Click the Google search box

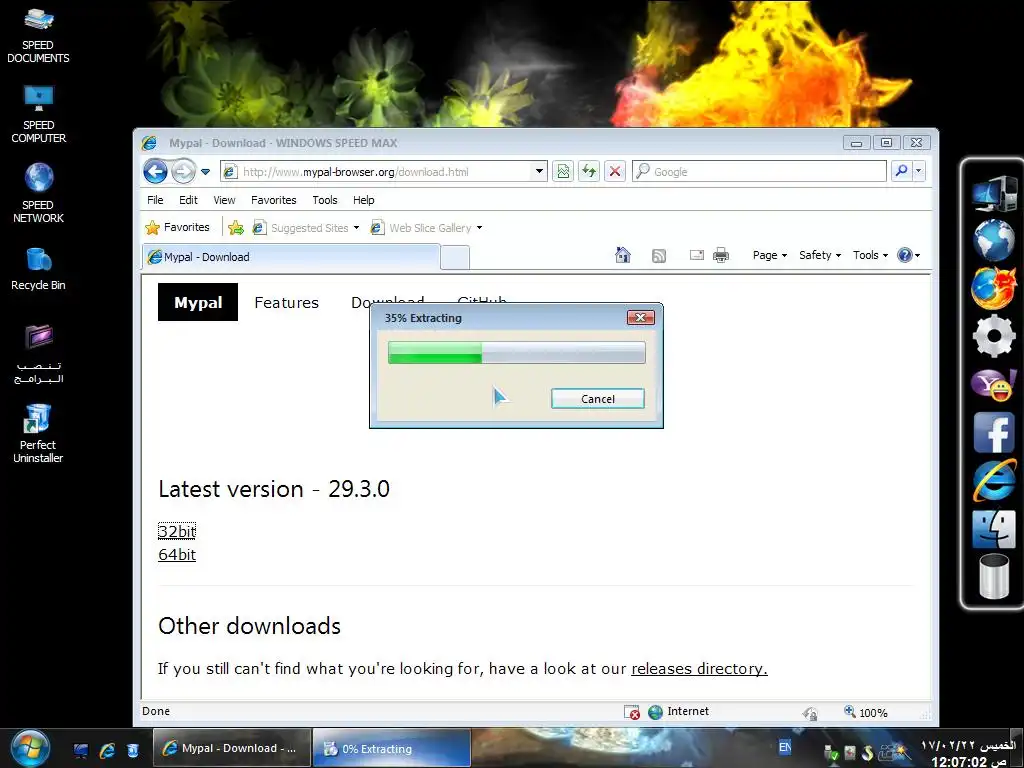click(x=760, y=171)
